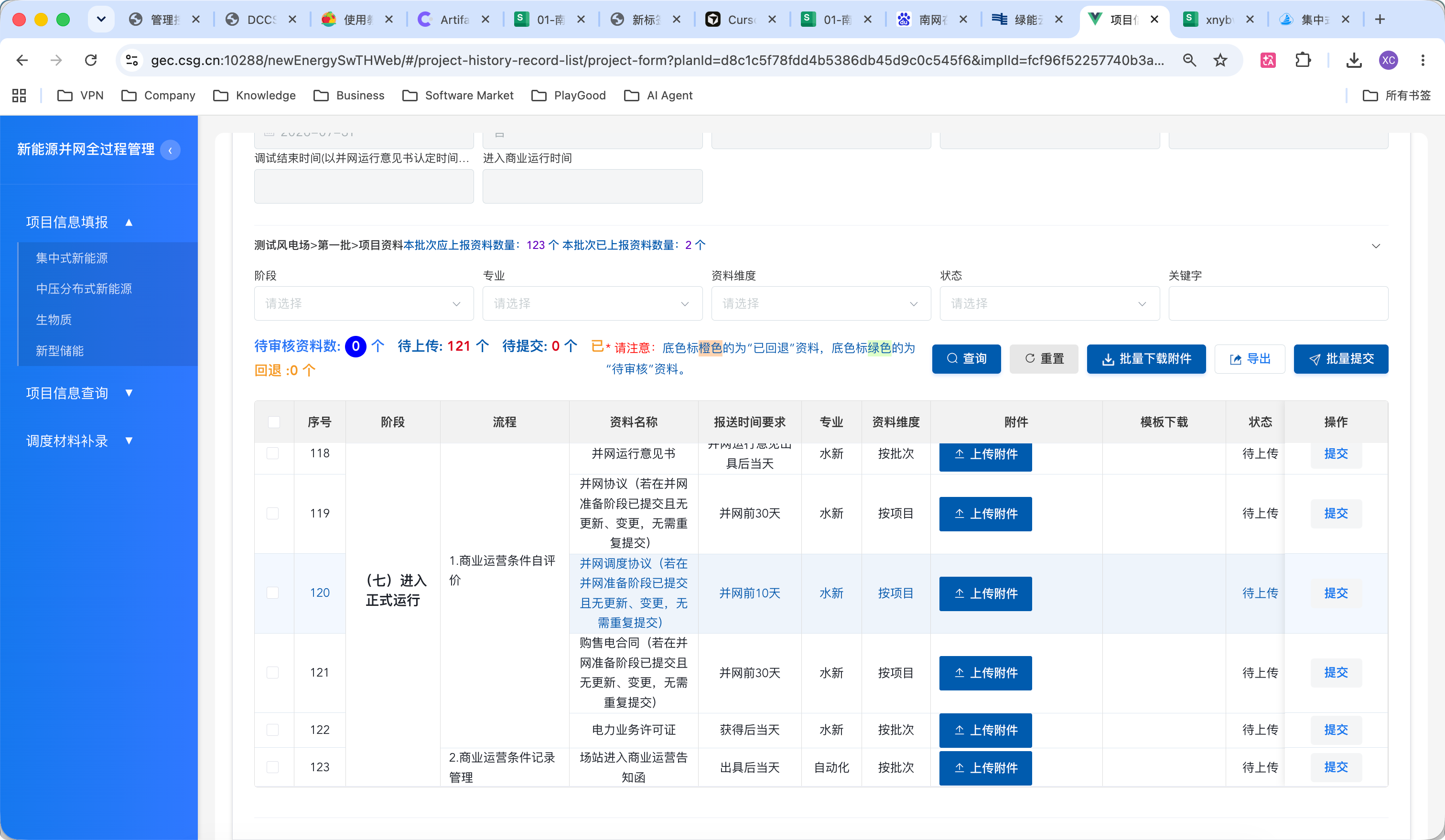Image resolution: width=1445 pixels, height=840 pixels.
Task: Click the browser address bar URL
Action: [657, 60]
